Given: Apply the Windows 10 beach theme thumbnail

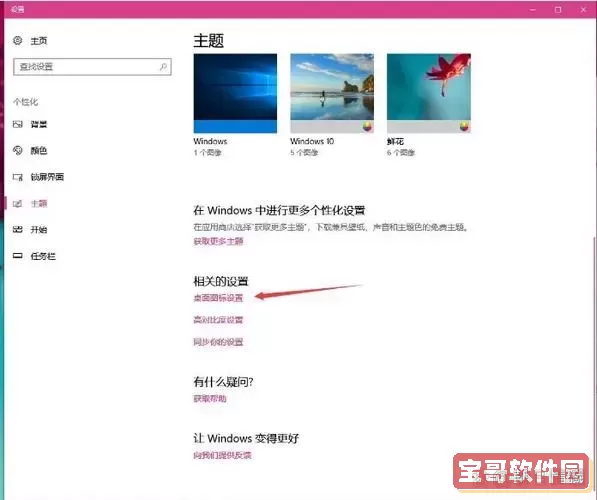Looking at the screenshot, I should tap(332, 93).
